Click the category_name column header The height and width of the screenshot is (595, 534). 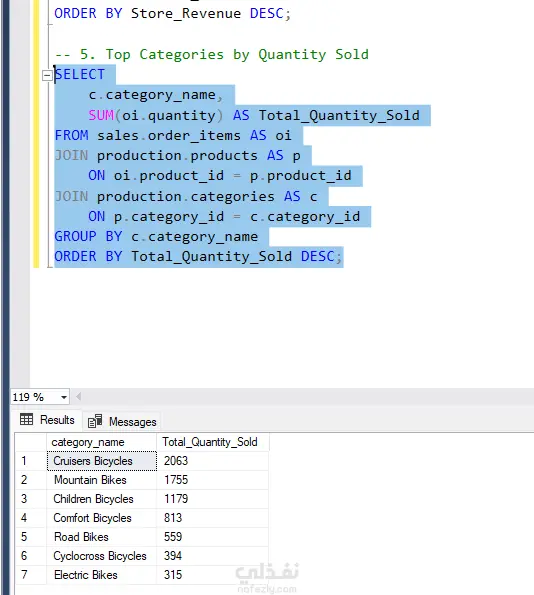101,442
